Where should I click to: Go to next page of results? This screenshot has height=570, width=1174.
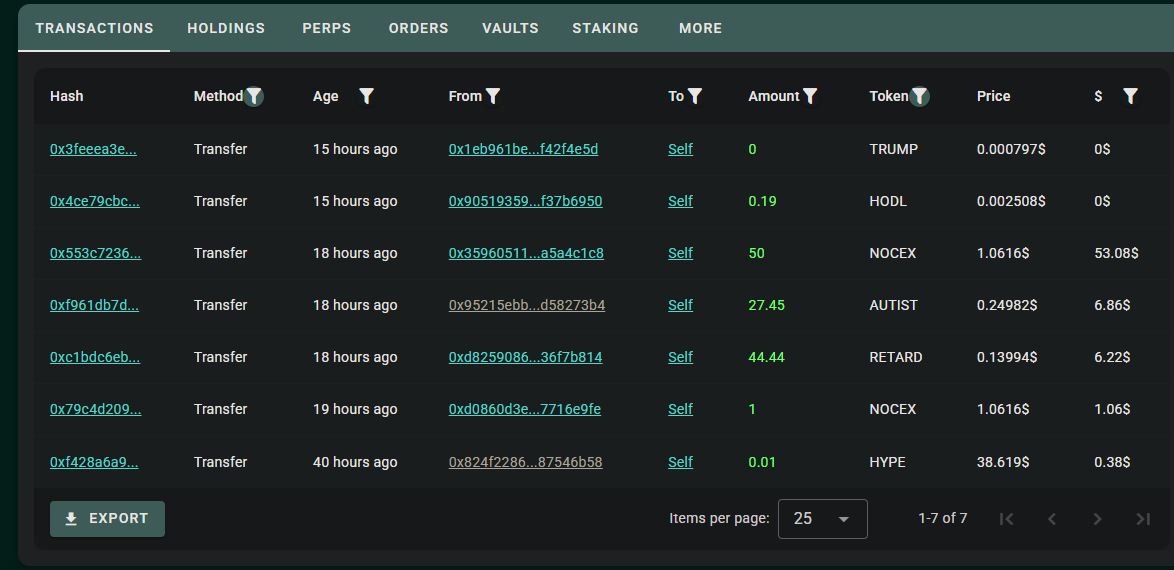point(1098,519)
